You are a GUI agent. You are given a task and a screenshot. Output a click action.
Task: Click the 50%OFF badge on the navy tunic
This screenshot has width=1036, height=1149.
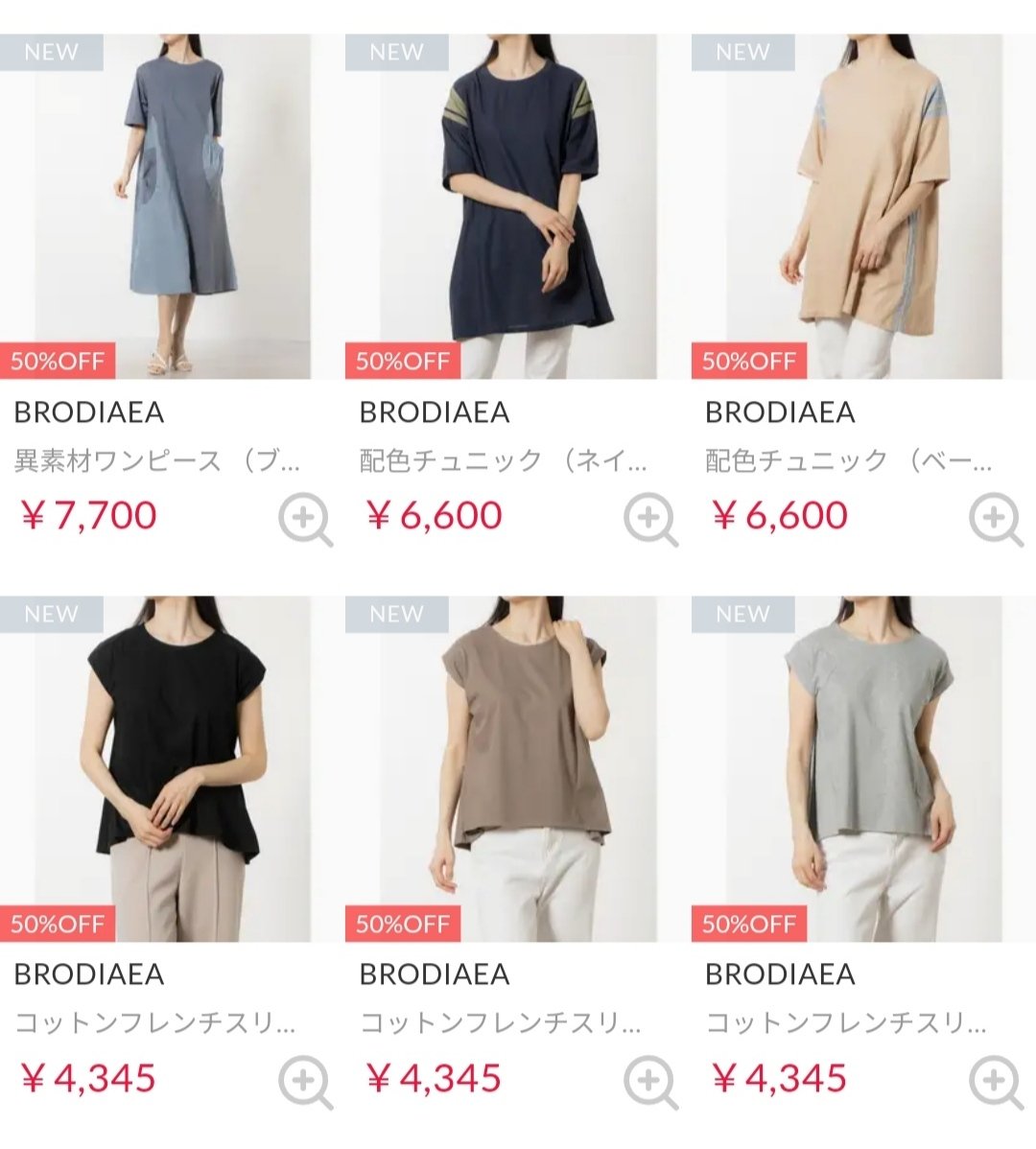click(x=403, y=361)
